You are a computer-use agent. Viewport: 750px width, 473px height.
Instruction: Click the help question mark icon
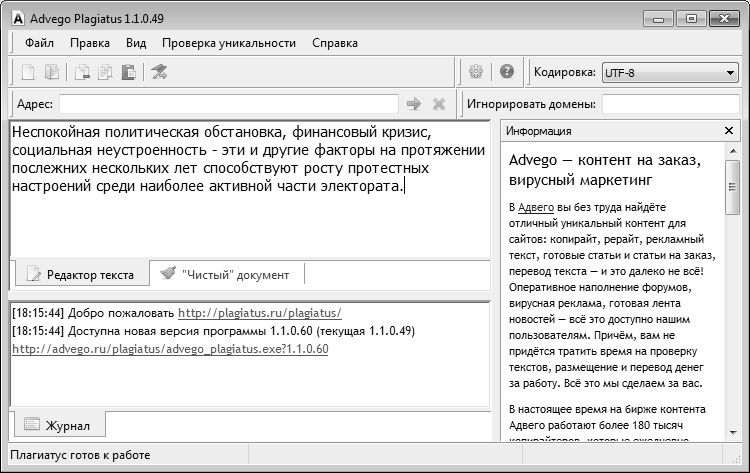pos(507,72)
